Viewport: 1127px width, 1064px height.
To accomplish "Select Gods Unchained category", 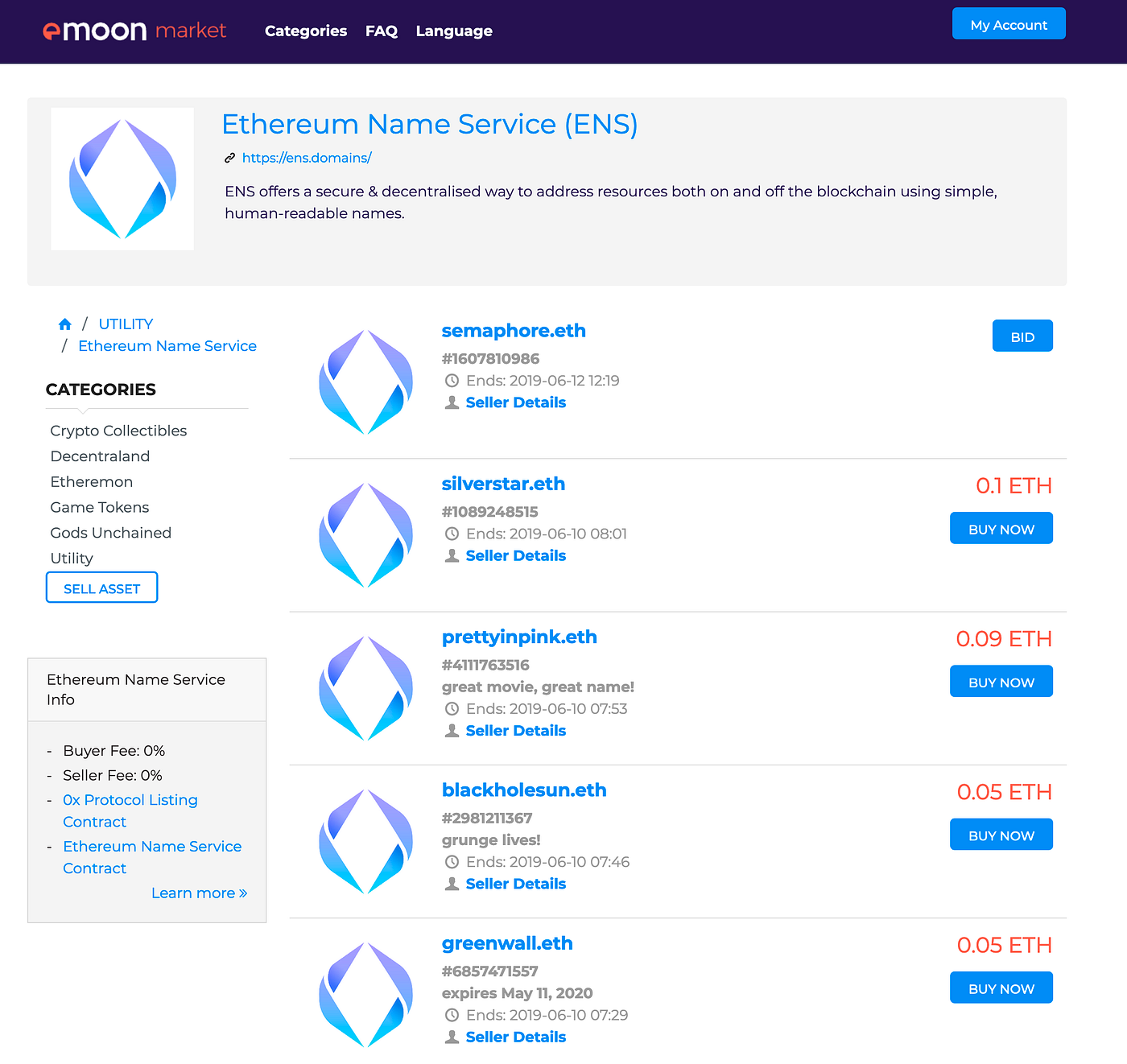I will point(111,533).
